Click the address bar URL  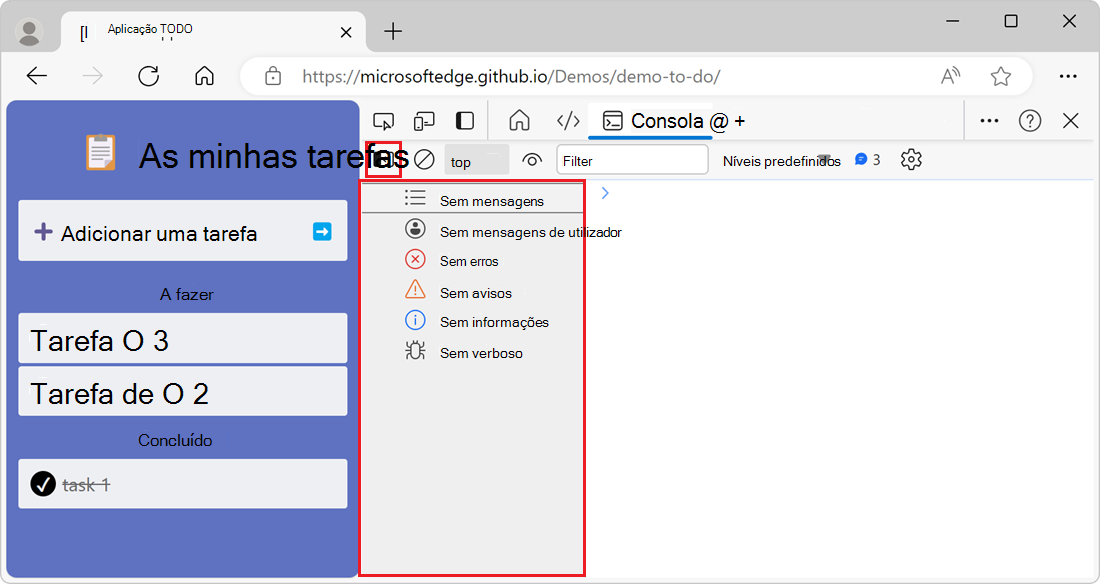click(x=511, y=76)
